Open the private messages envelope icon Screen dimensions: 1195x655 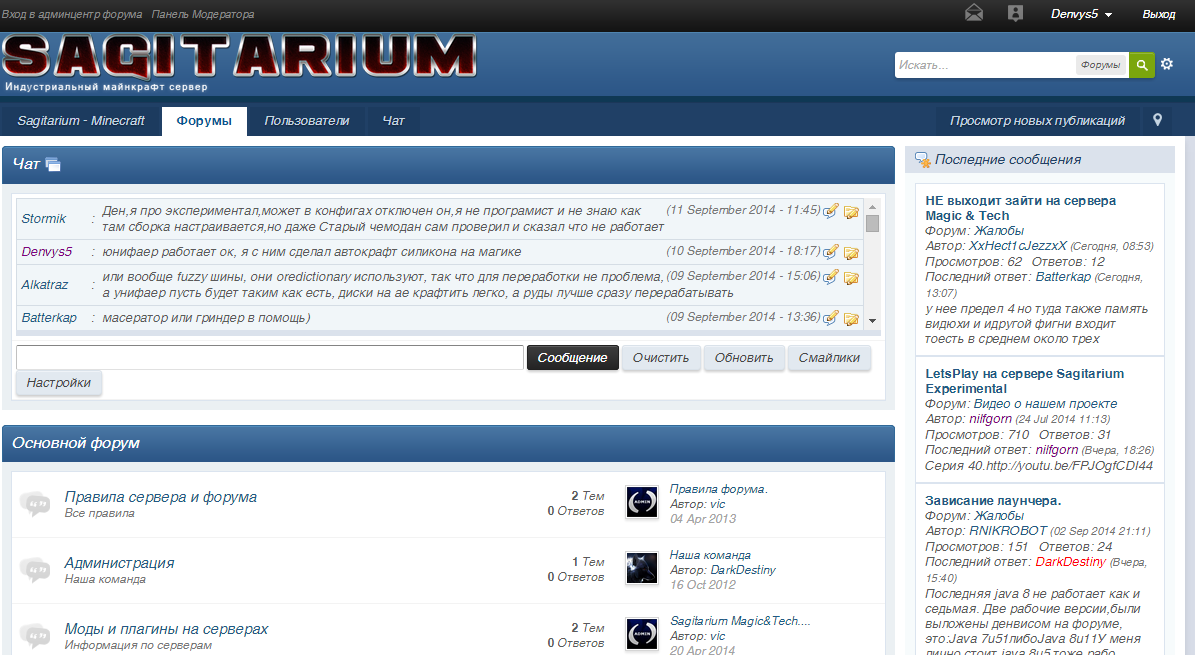coord(973,13)
